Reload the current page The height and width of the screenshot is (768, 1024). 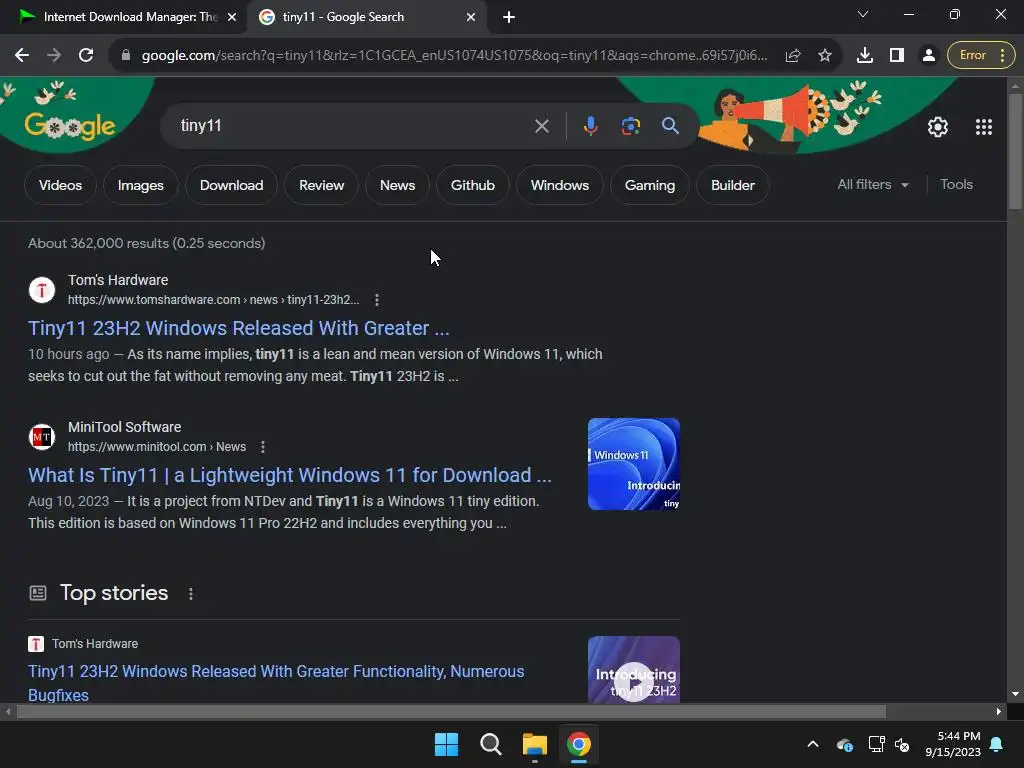(86, 55)
